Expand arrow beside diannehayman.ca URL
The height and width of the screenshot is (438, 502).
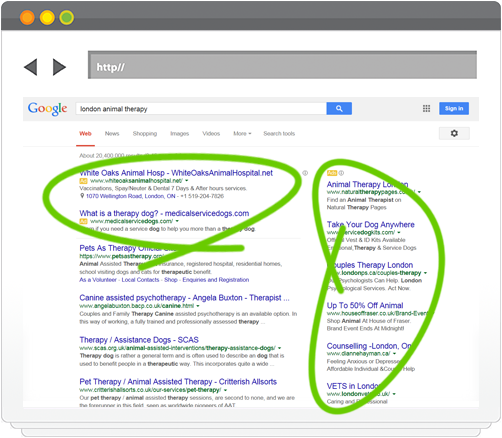[394, 354]
